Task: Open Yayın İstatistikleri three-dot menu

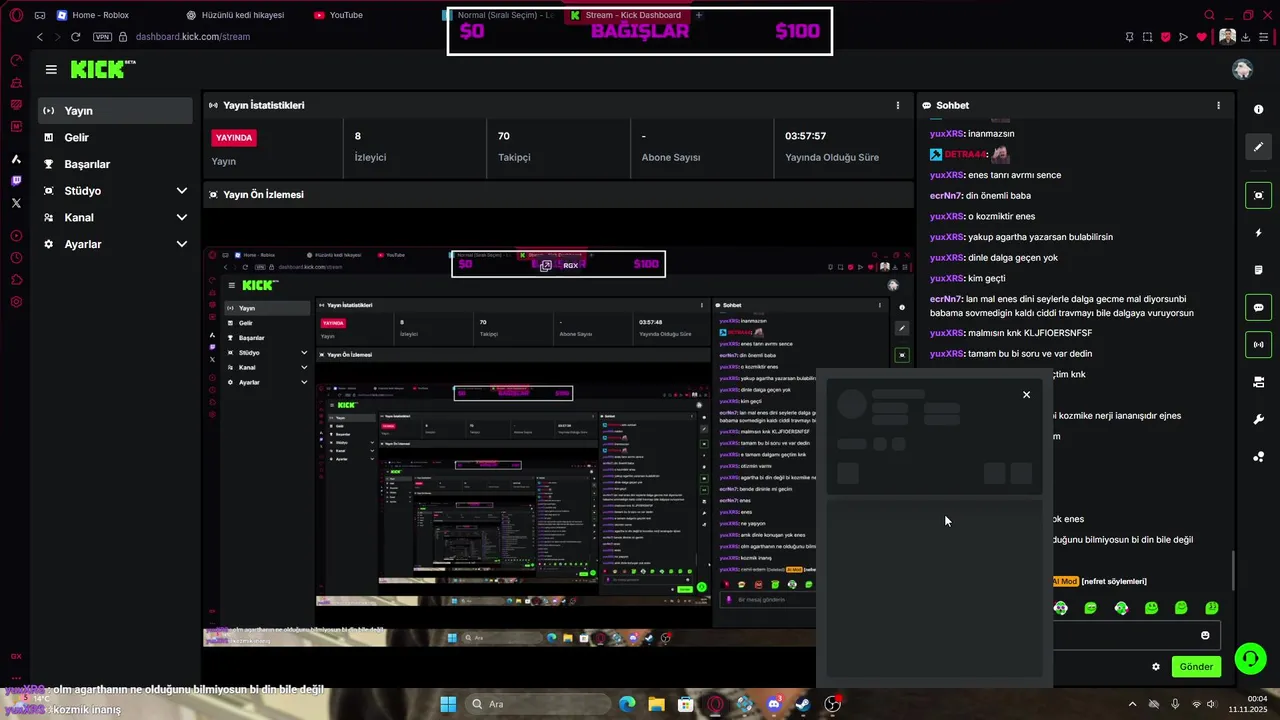Action: [x=897, y=105]
